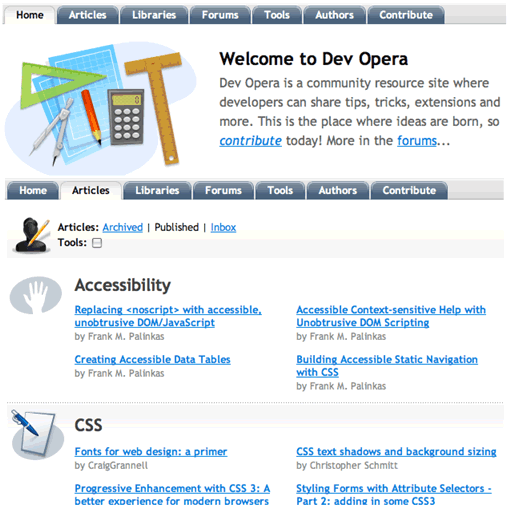
Task: Click the Accessibility hand icon
Action: [x=36, y=295]
